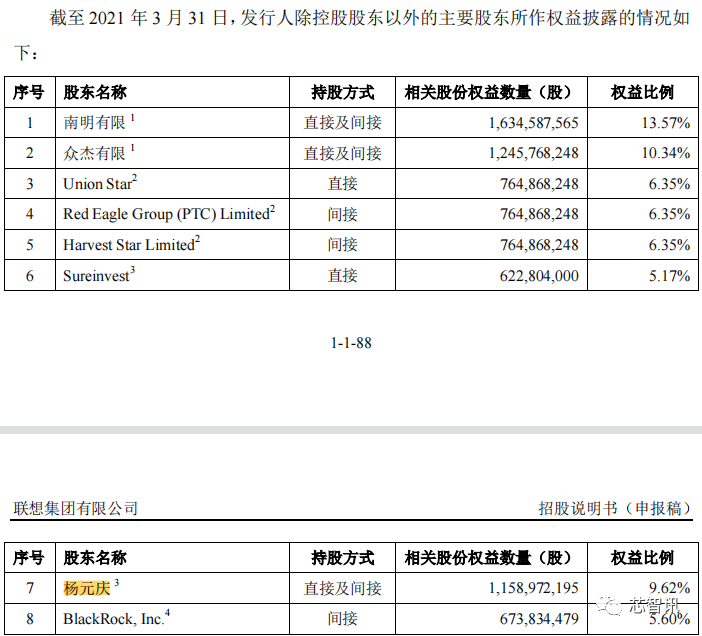Click the share count 1,158,972,195
The height and width of the screenshot is (636, 702).
(x=533, y=588)
